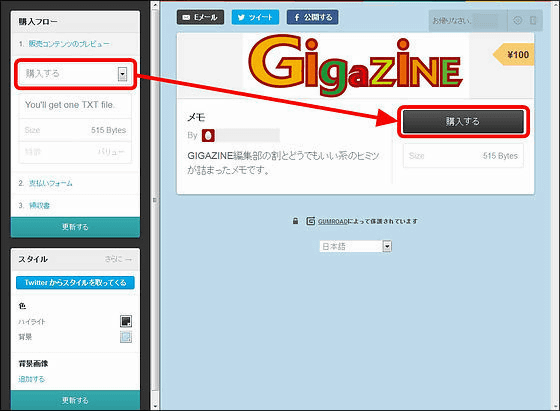Click the 515 Bytes value under buy button
The image size is (560, 411).
(500, 156)
